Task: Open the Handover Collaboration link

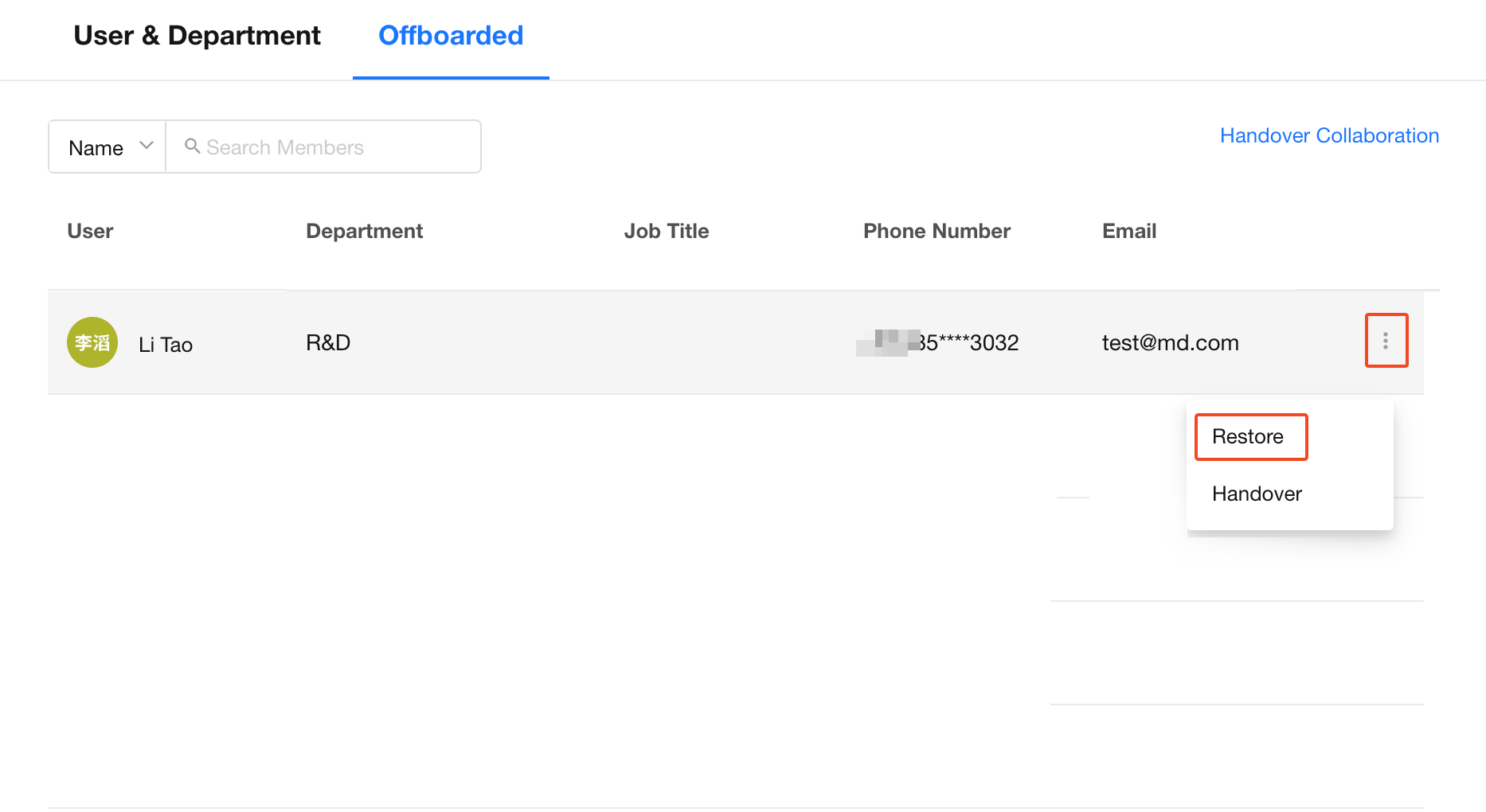Action: (x=1329, y=135)
